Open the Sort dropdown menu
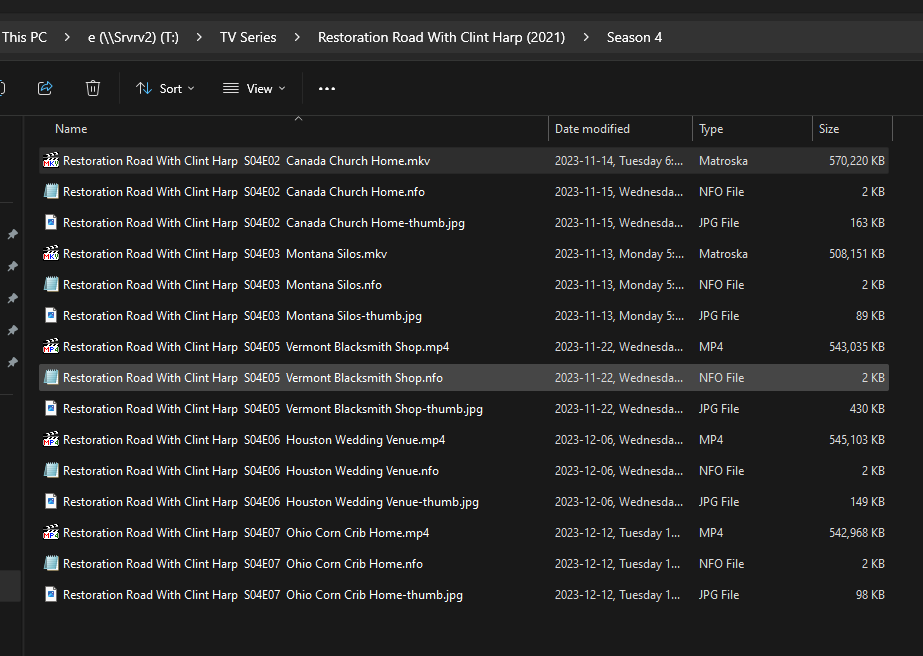Screen dimensions: 923x656 166,88
